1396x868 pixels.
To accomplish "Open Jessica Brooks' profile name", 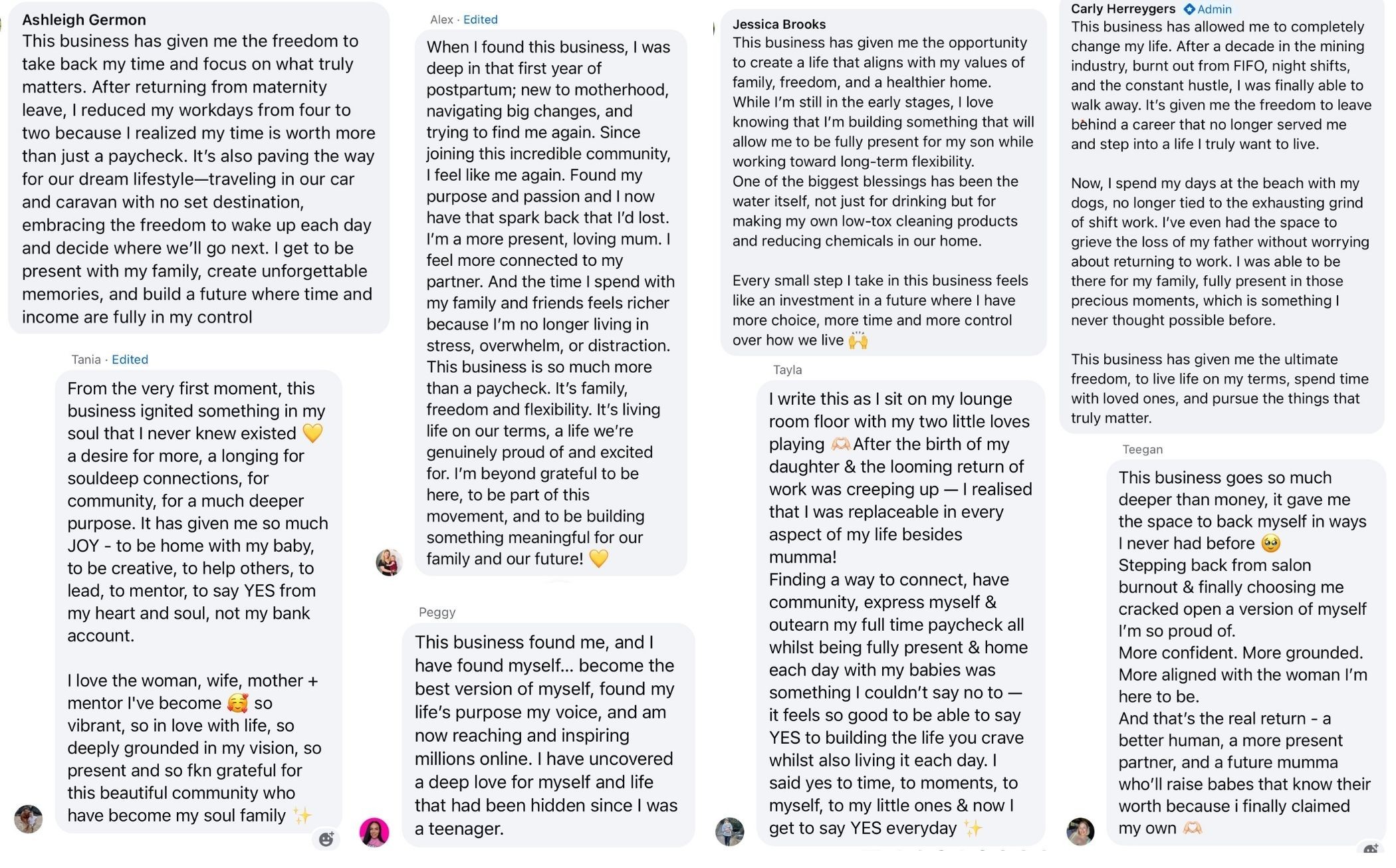I will coord(779,24).
